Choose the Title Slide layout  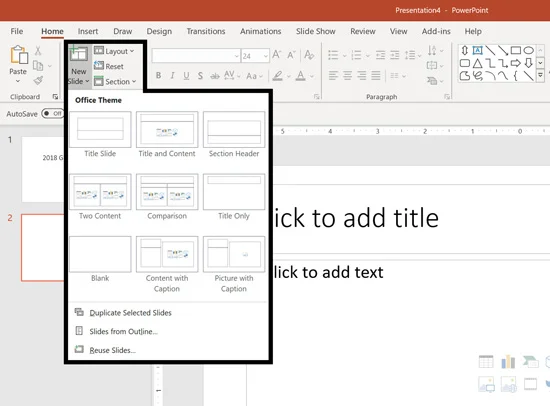pos(100,135)
